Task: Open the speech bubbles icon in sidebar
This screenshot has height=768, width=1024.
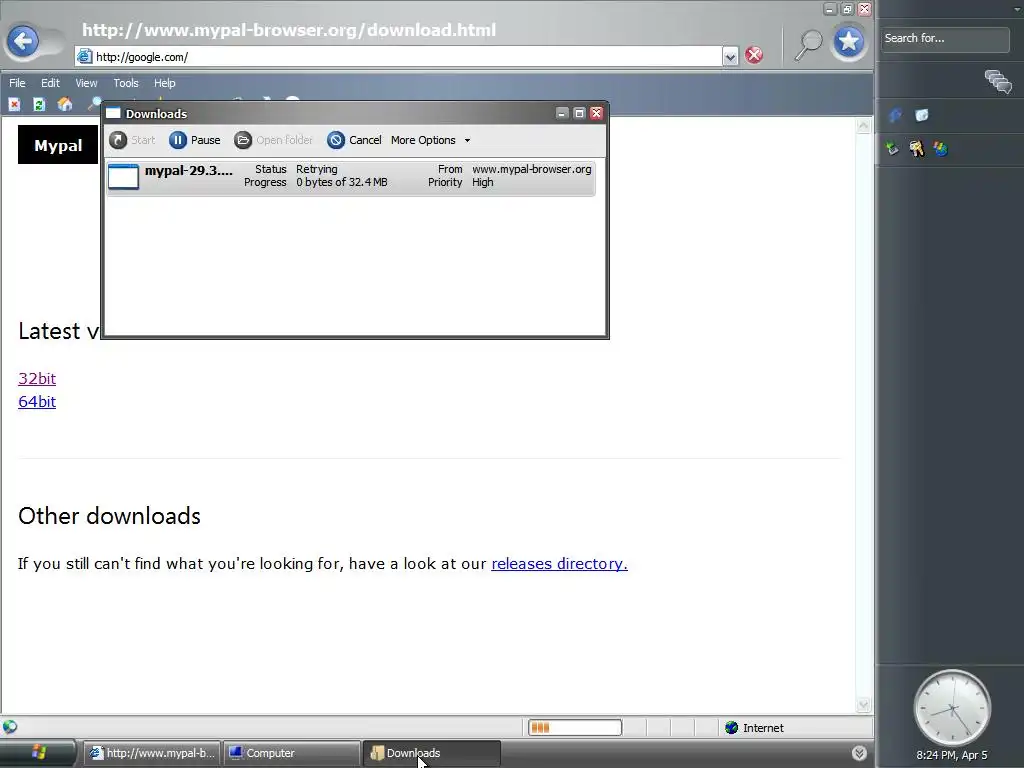Action: 999,82
